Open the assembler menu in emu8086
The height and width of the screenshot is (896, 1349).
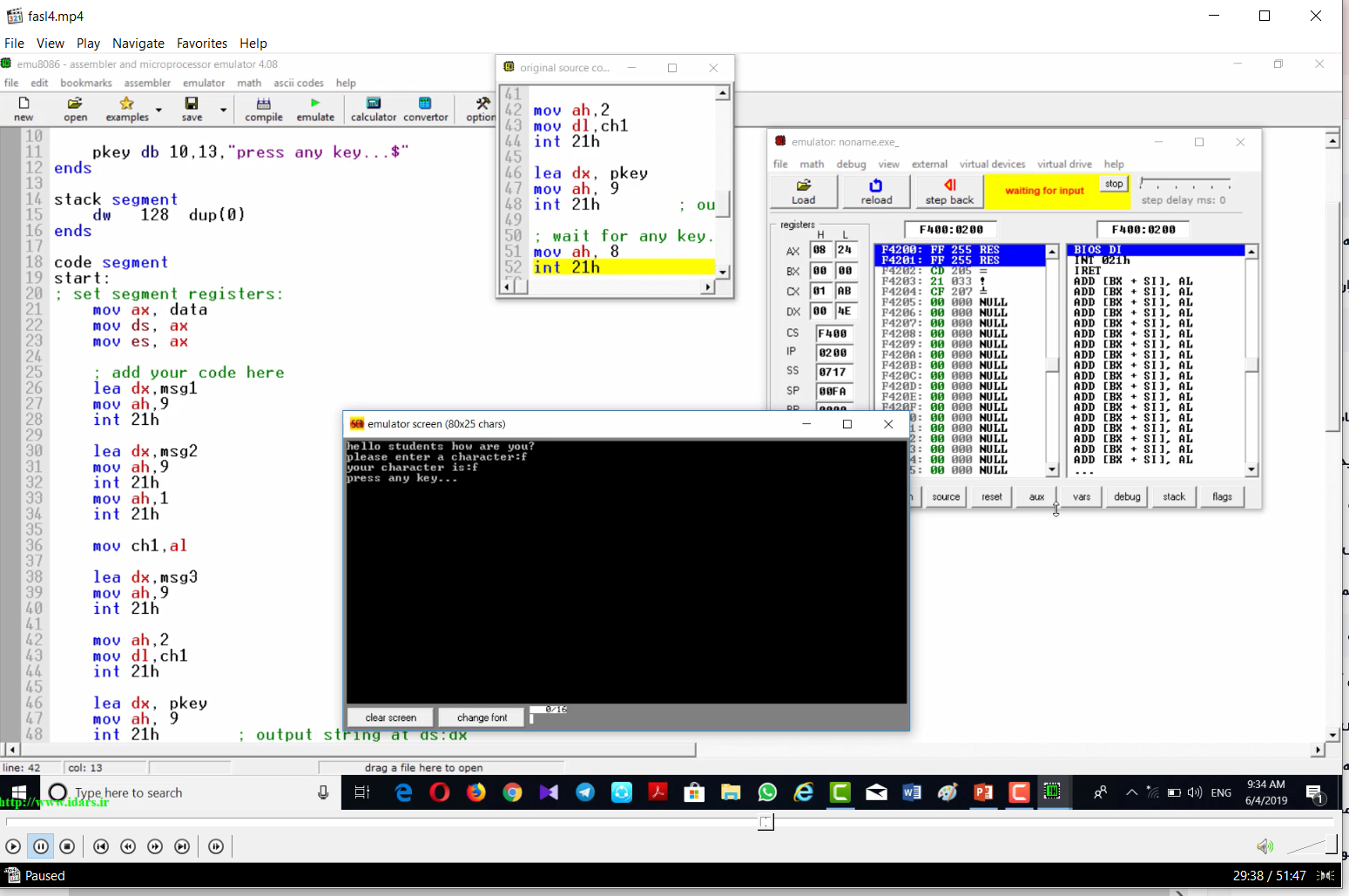tap(147, 83)
